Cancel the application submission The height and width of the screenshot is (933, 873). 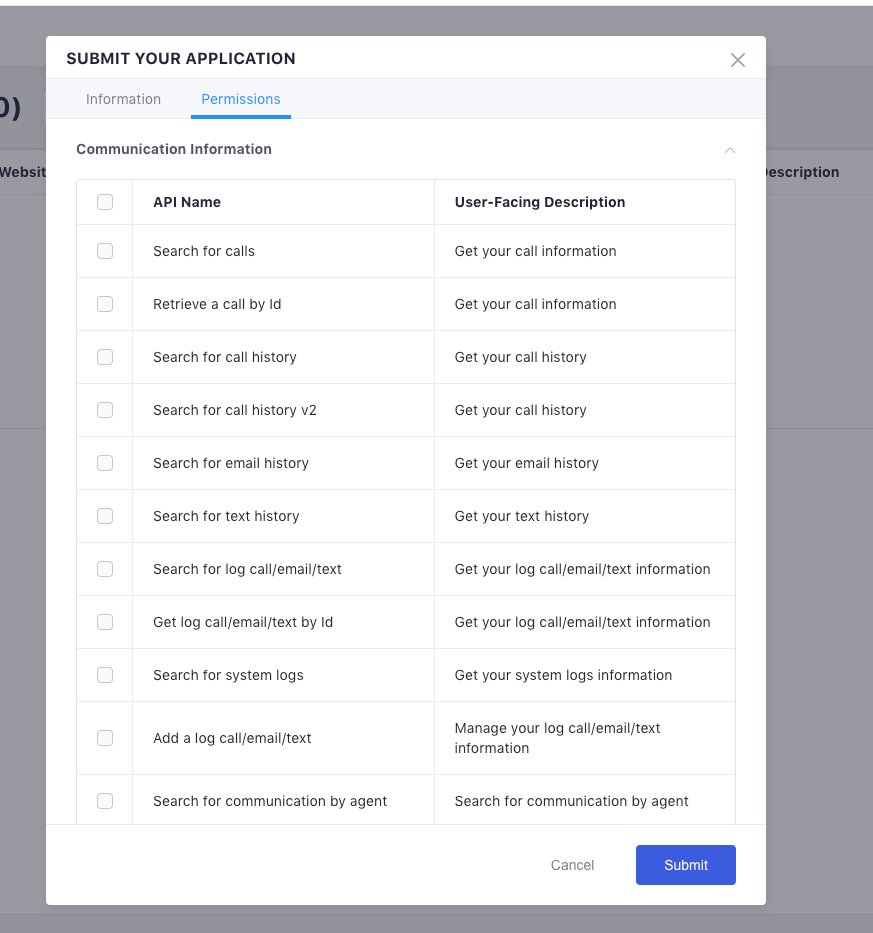572,865
